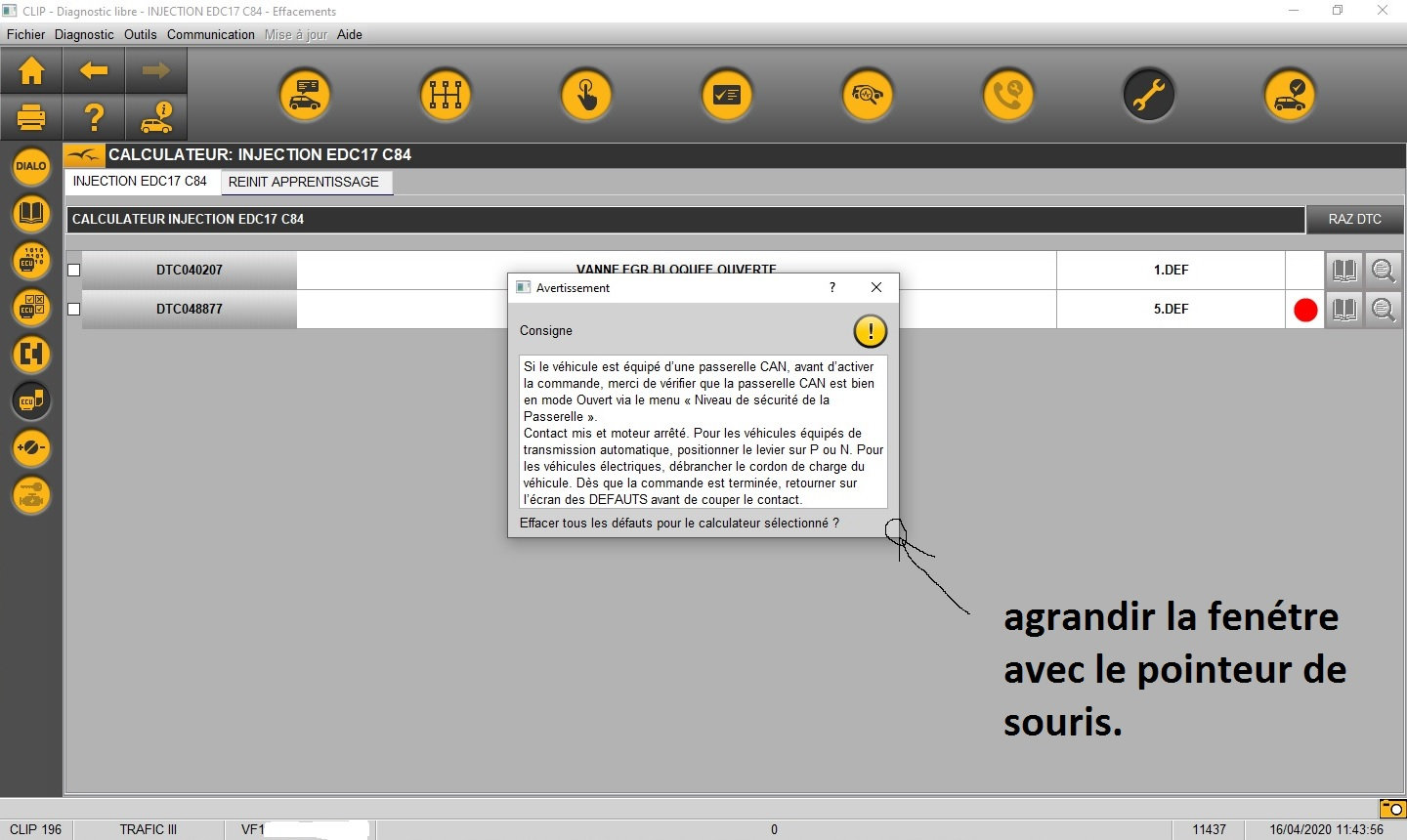Image resolution: width=1407 pixels, height=840 pixels.
Task: Open the Fichier menu
Action: (26, 34)
